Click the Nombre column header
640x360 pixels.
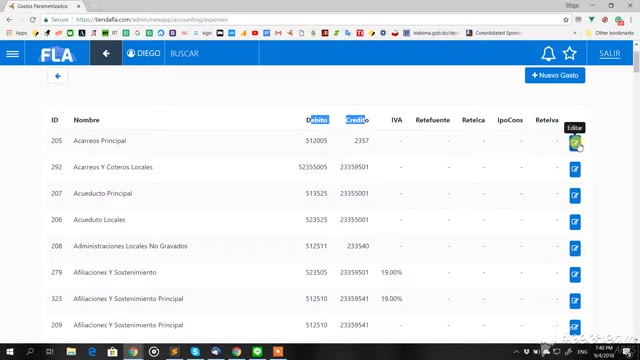tap(87, 120)
